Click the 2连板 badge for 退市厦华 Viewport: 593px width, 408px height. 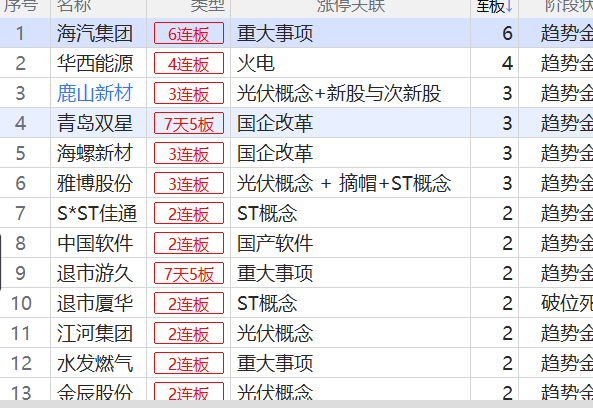189,303
